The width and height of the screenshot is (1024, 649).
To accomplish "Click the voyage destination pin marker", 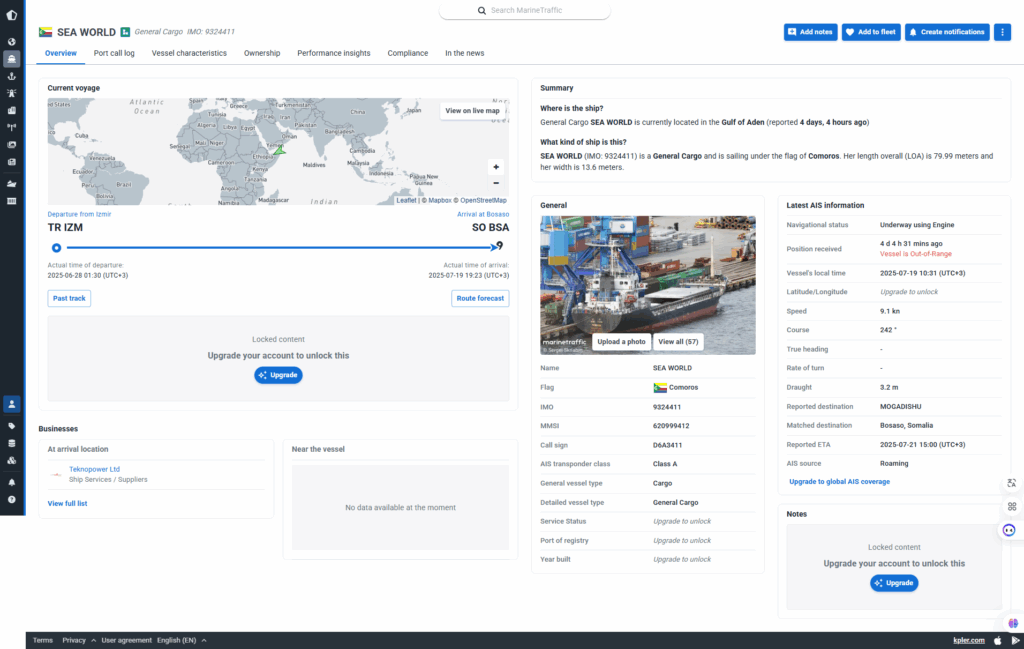I will point(500,246).
